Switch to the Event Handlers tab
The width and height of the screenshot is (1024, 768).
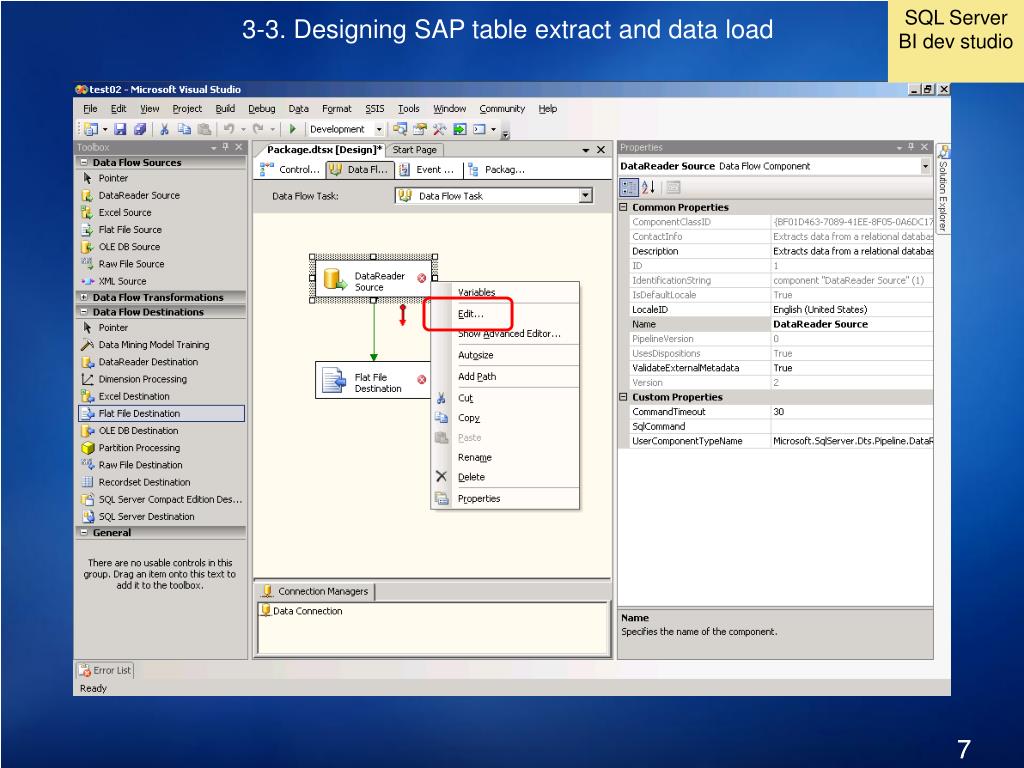coord(428,170)
